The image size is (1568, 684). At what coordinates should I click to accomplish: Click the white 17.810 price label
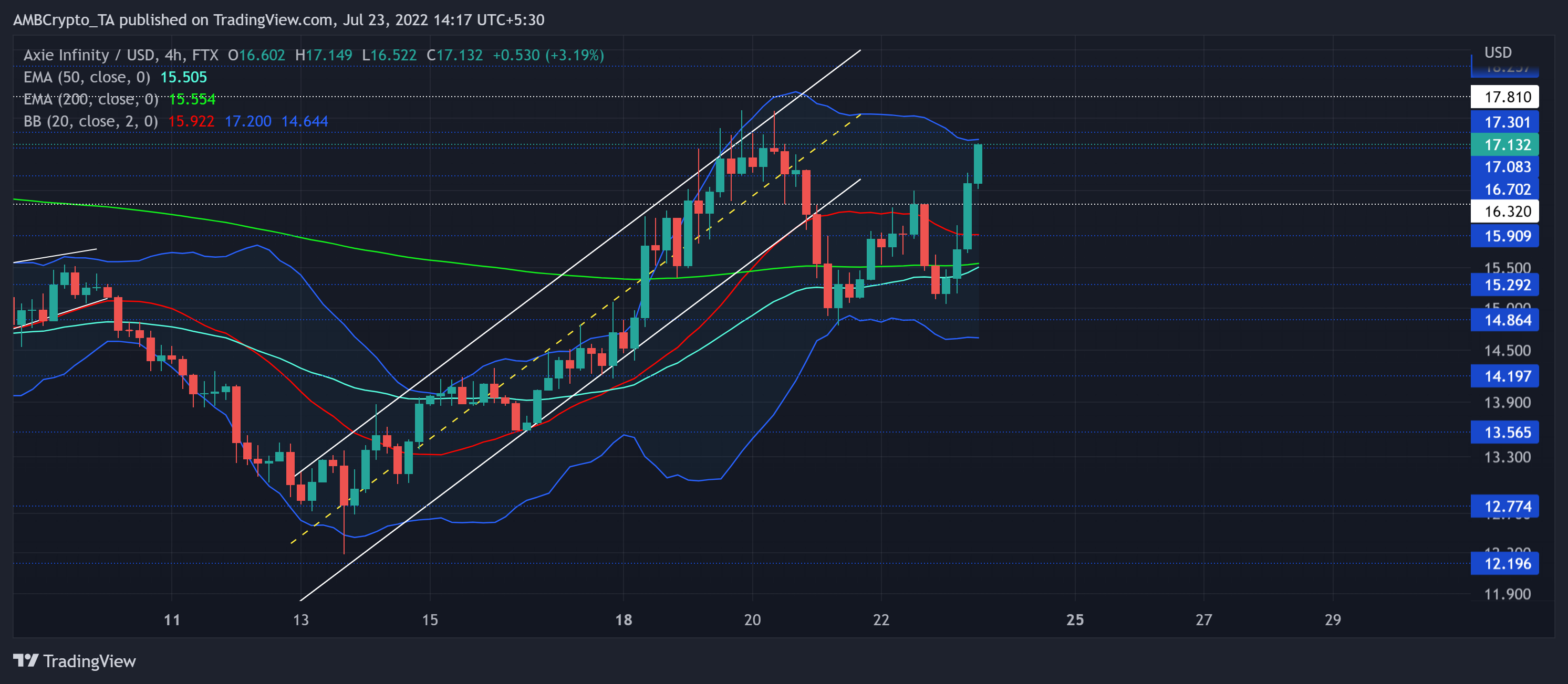click(1504, 97)
